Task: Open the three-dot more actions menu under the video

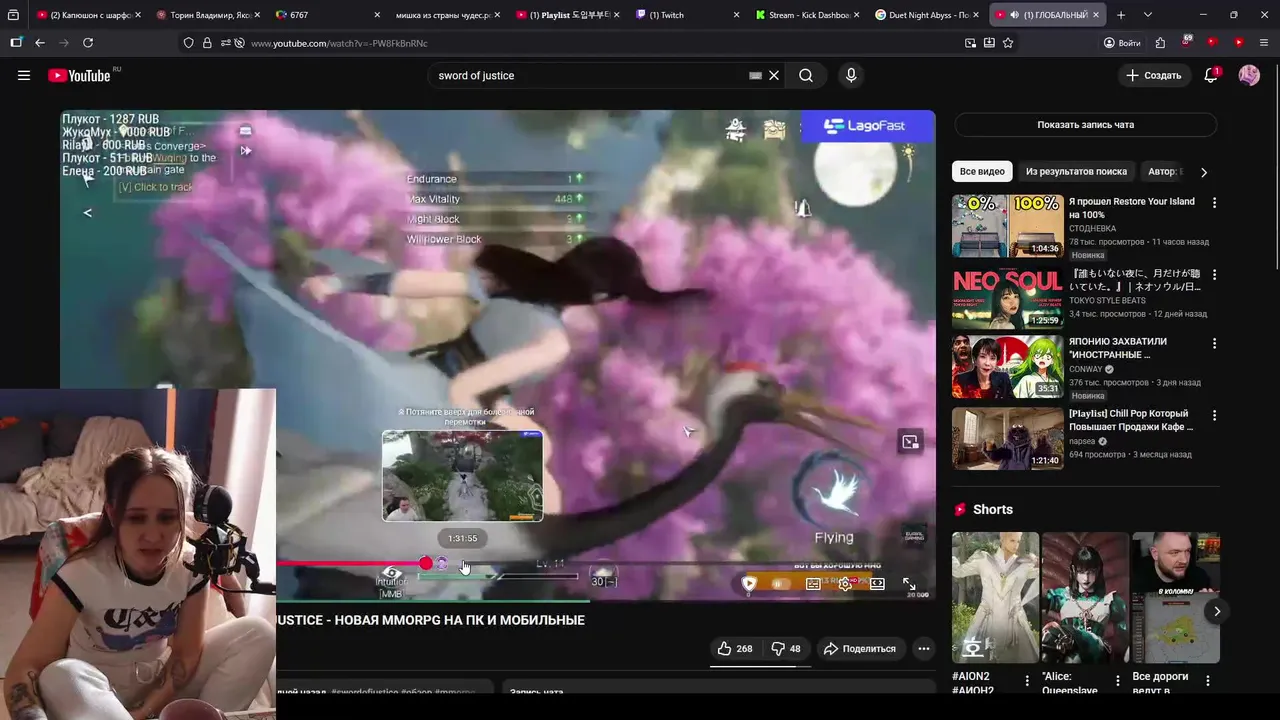Action: (924, 649)
